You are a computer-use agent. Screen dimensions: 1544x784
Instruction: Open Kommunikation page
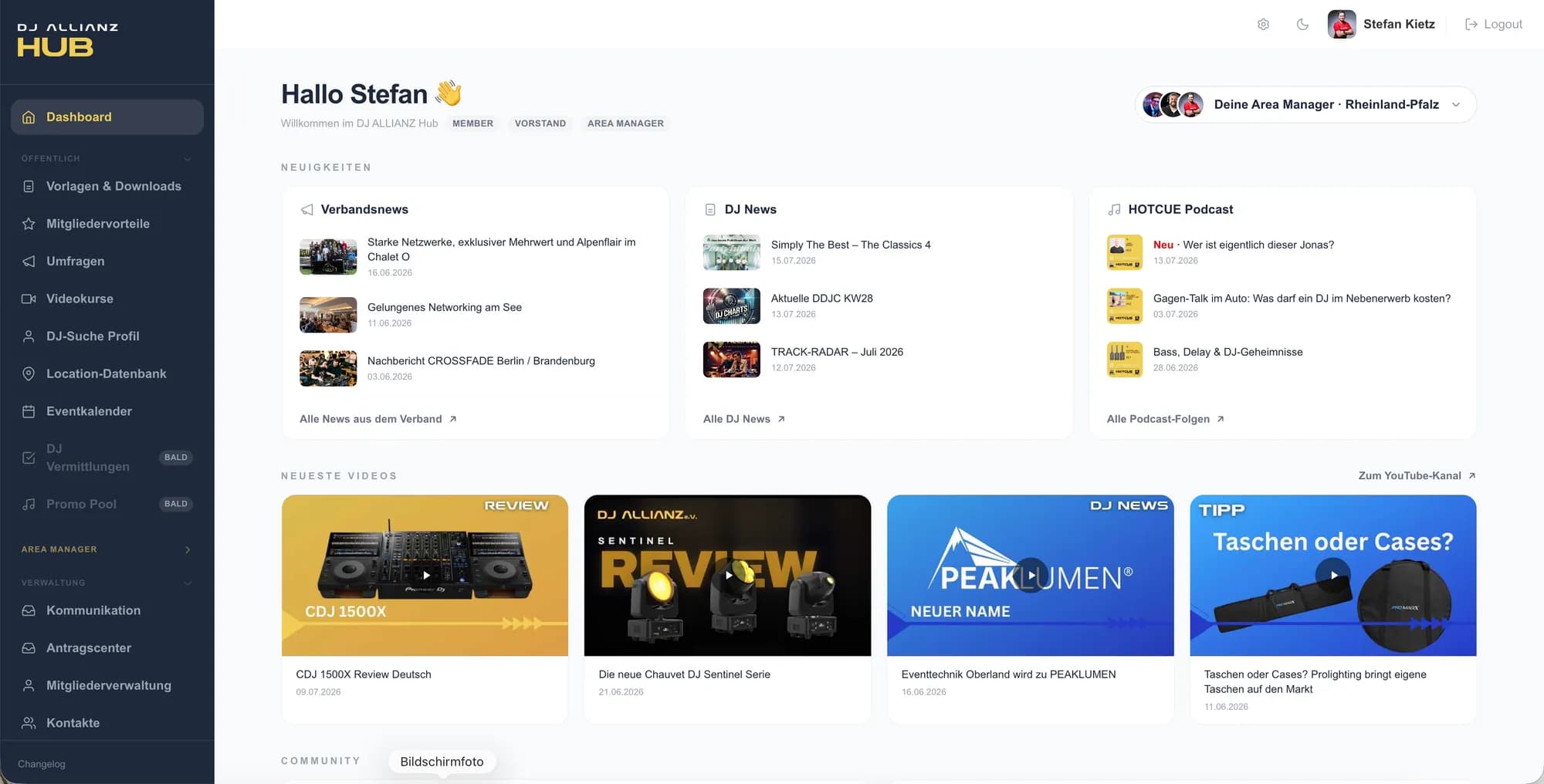[93, 610]
